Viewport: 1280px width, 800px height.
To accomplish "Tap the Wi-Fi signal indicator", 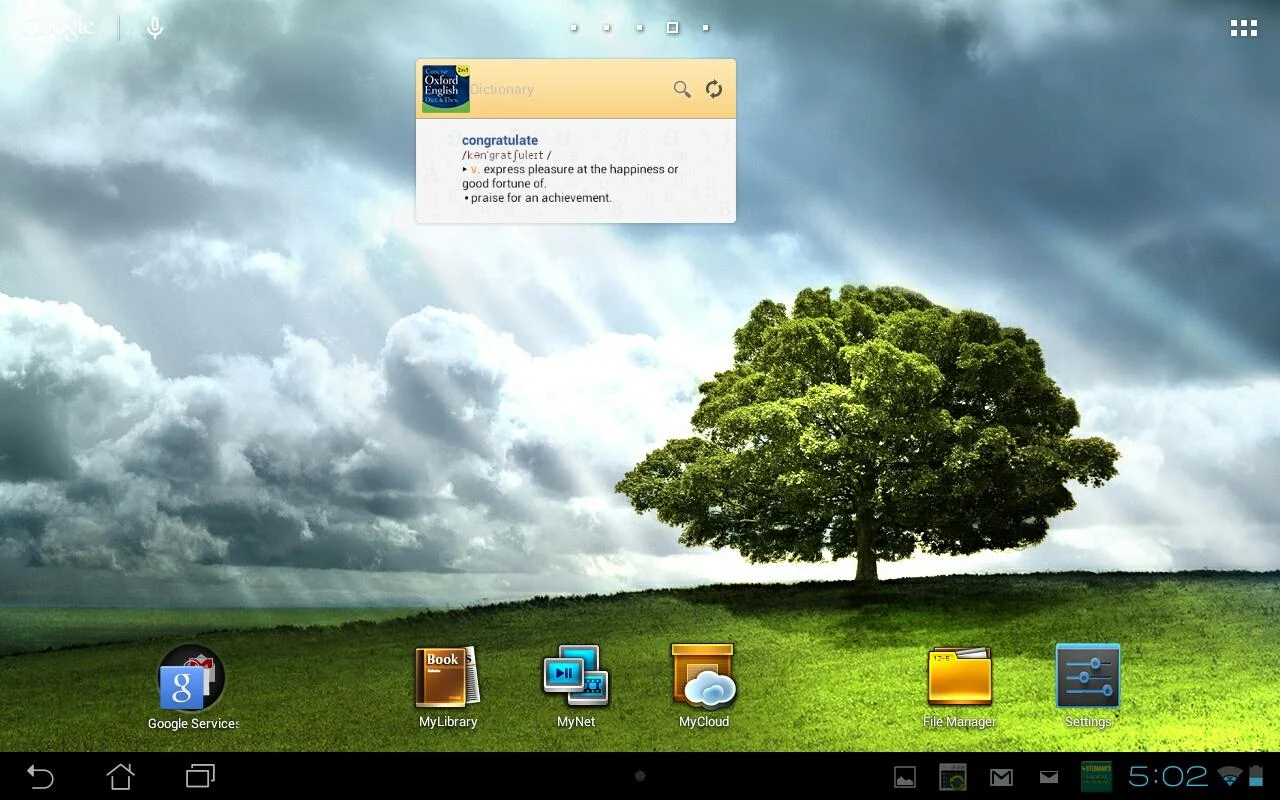I will pyautogui.click(x=1230, y=776).
